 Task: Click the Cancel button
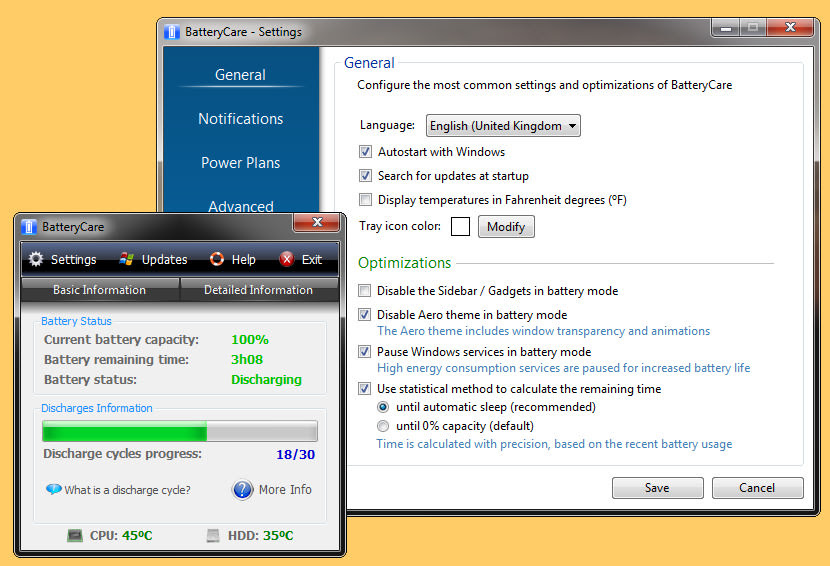[757, 488]
